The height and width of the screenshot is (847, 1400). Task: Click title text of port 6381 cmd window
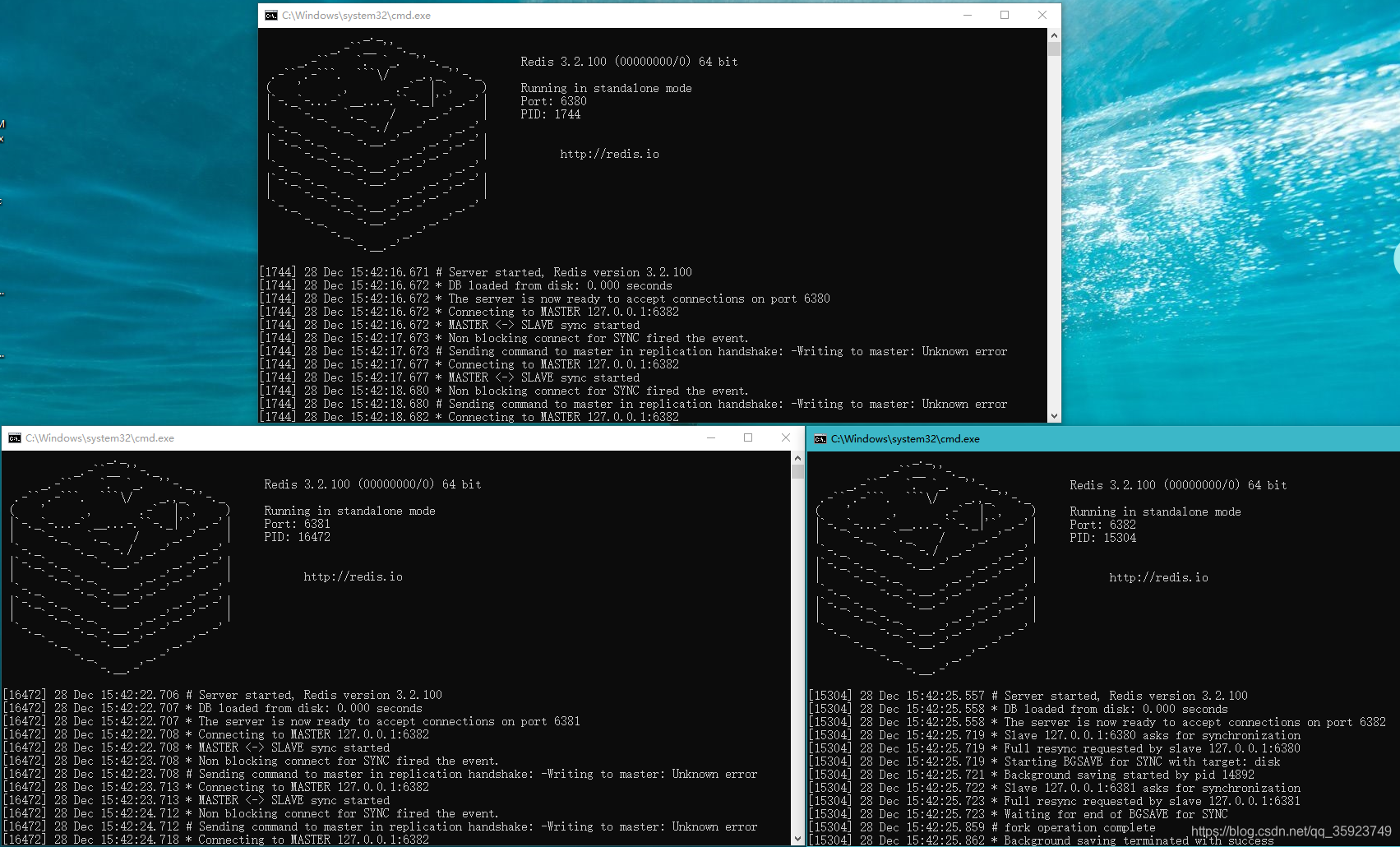pyautogui.click(x=99, y=438)
